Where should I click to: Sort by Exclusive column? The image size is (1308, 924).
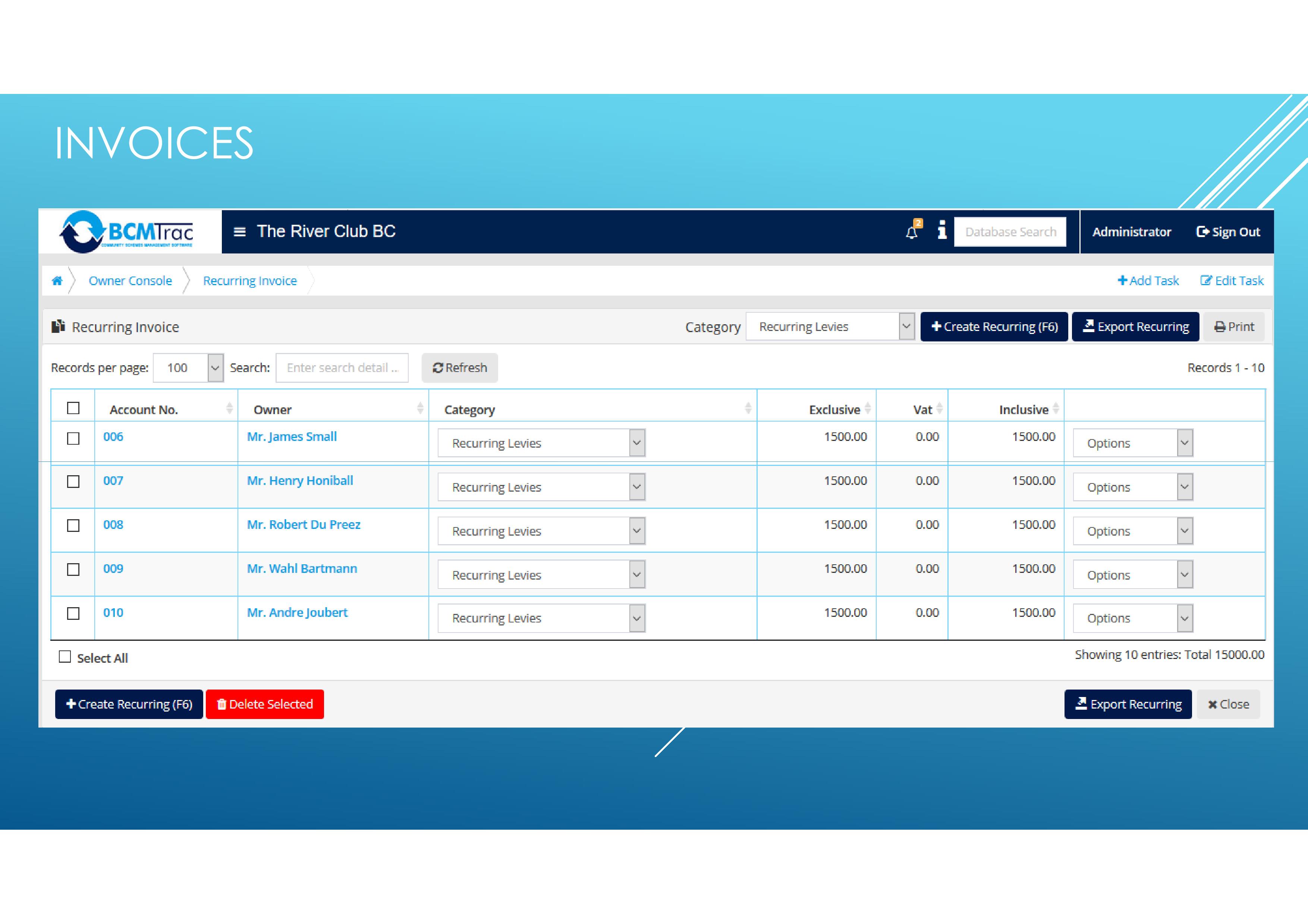(868, 408)
